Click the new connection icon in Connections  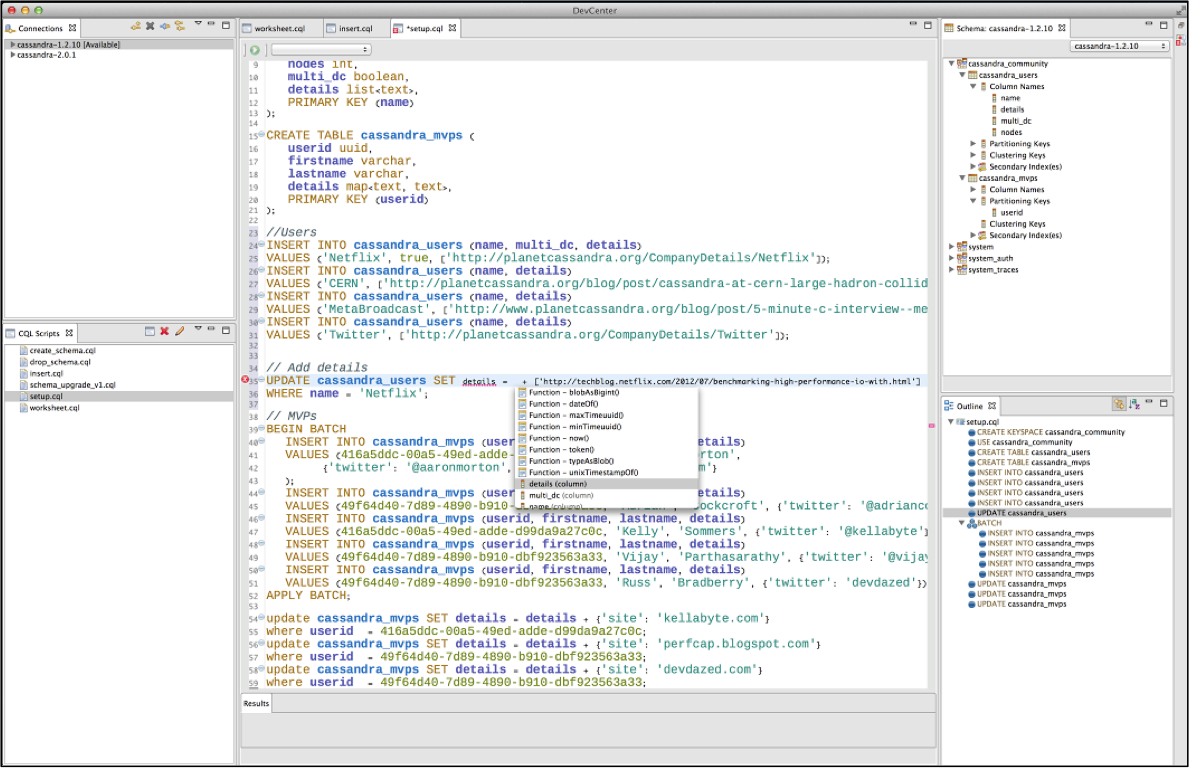[x=135, y=26]
